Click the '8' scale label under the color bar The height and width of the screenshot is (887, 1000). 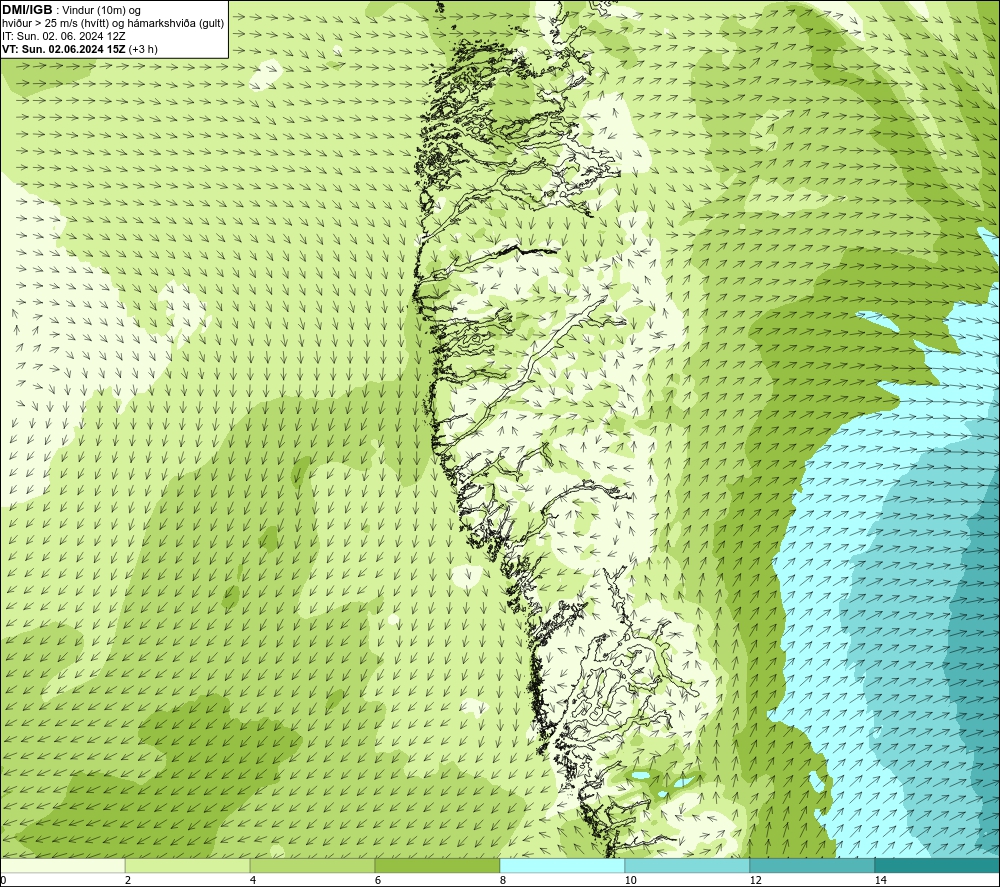click(503, 880)
